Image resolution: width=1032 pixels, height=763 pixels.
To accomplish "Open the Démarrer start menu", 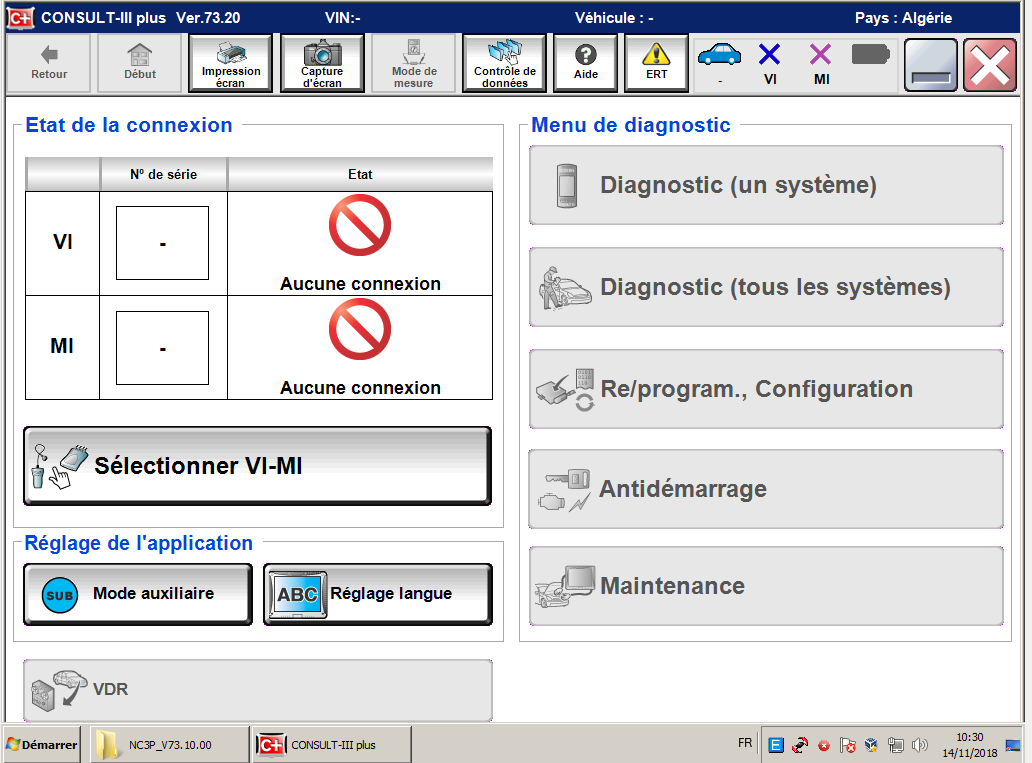I will (41, 745).
